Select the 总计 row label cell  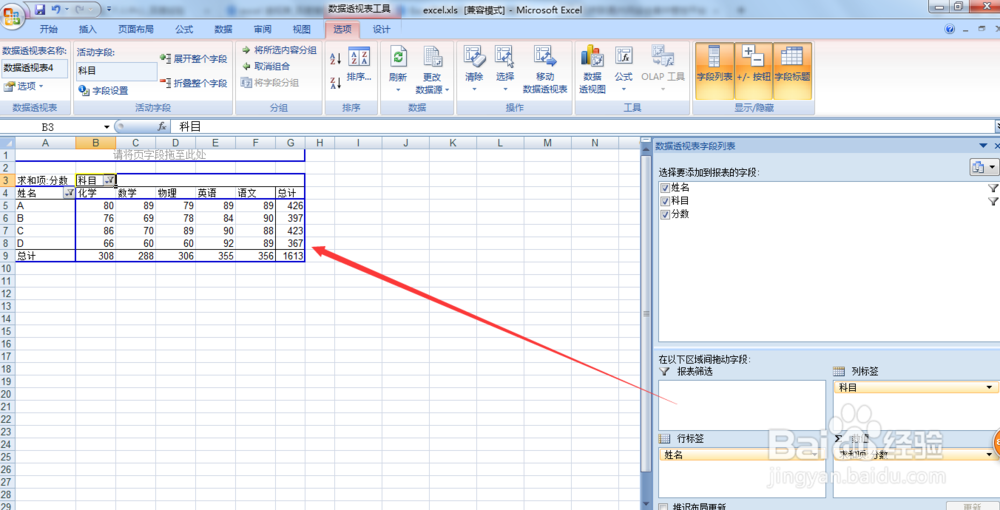[x=45, y=256]
